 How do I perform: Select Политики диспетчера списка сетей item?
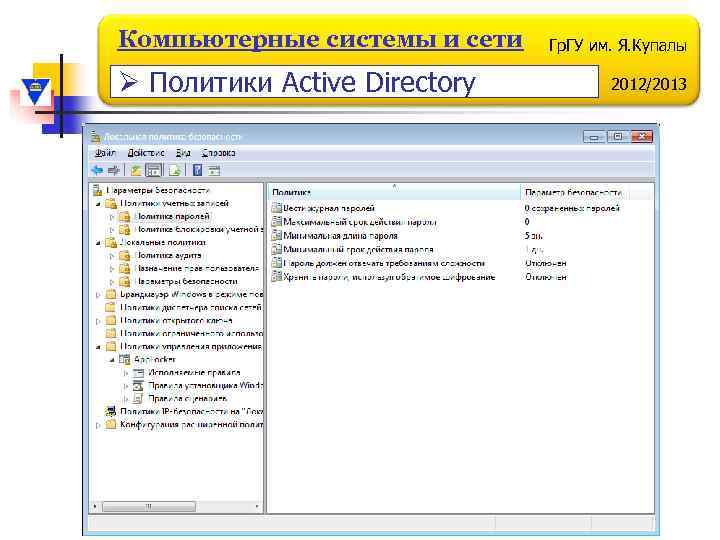click(x=191, y=307)
